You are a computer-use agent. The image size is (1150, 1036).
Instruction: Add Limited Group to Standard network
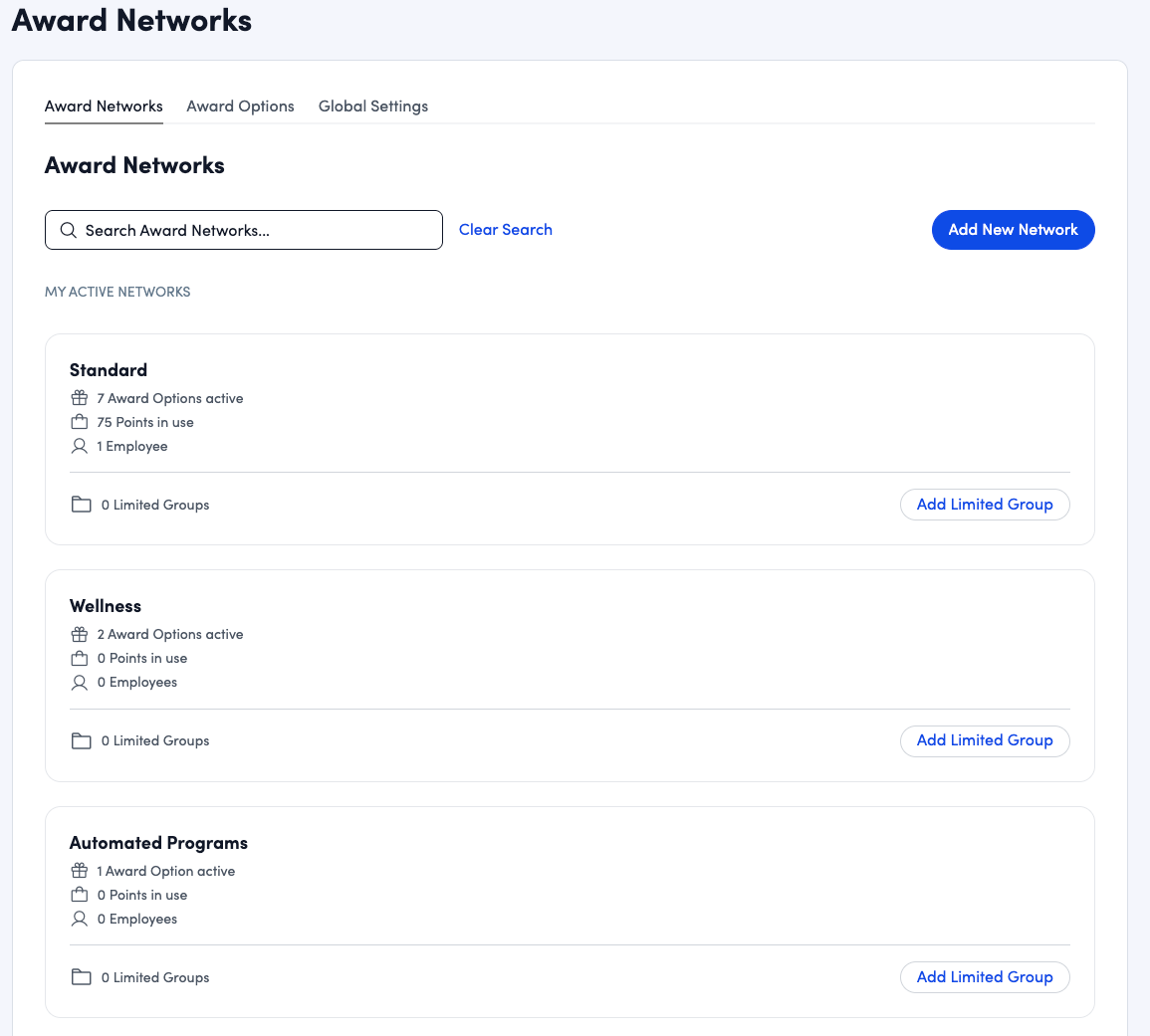pyautogui.click(x=984, y=505)
